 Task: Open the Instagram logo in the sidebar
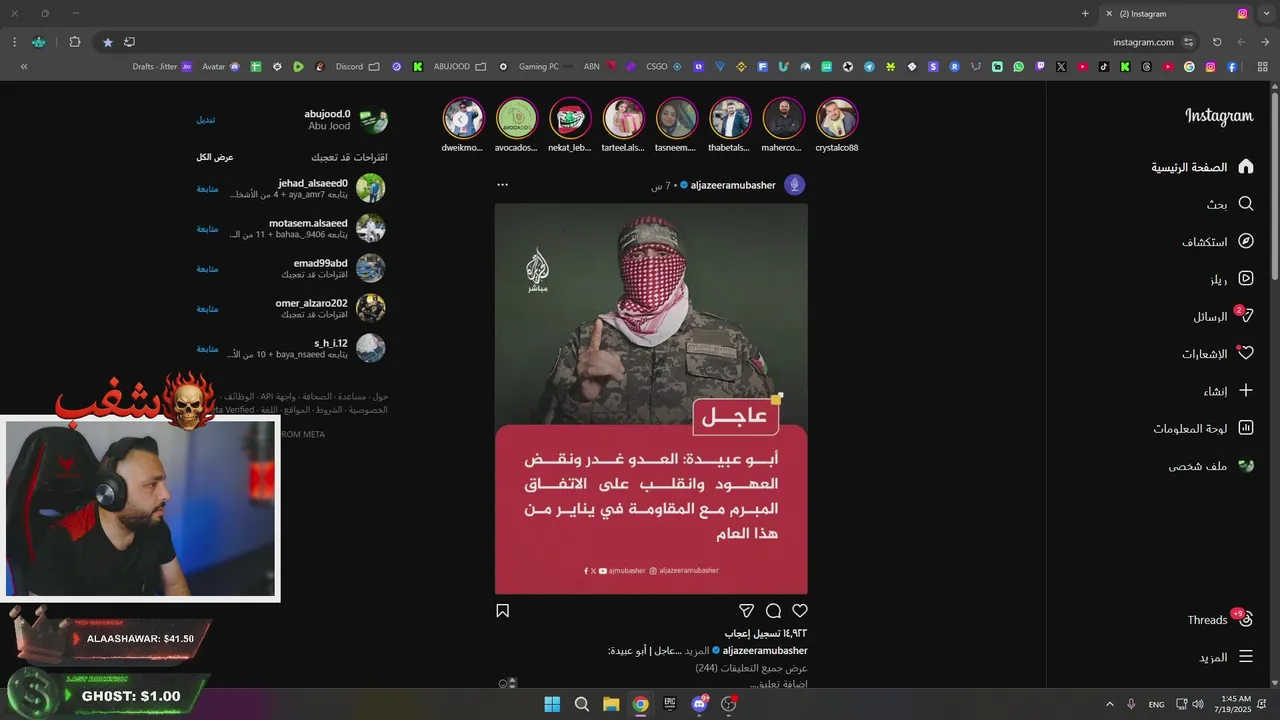(x=1219, y=116)
